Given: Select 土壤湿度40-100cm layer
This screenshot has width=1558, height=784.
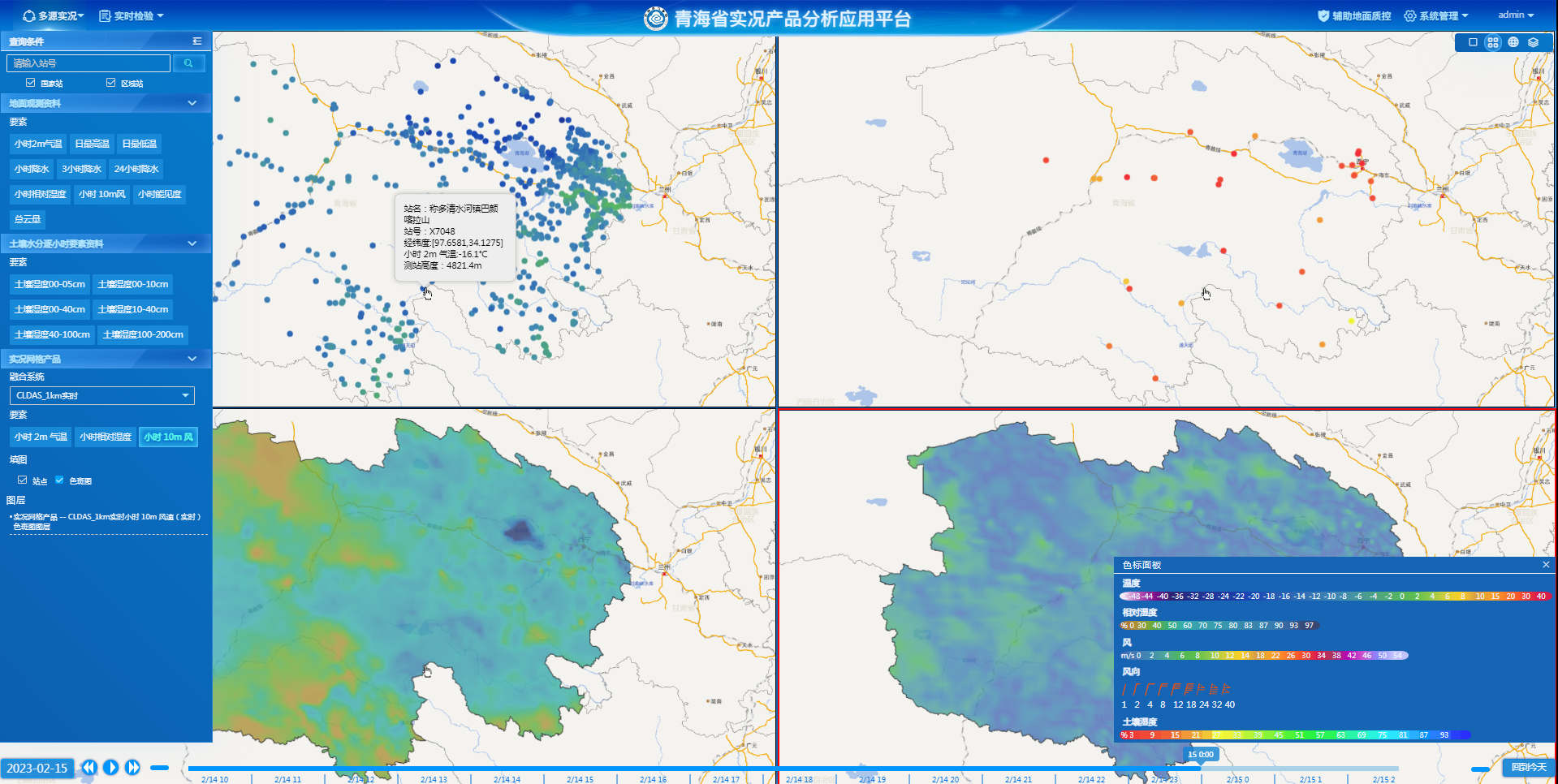Looking at the screenshot, I should pyautogui.click(x=52, y=334).
